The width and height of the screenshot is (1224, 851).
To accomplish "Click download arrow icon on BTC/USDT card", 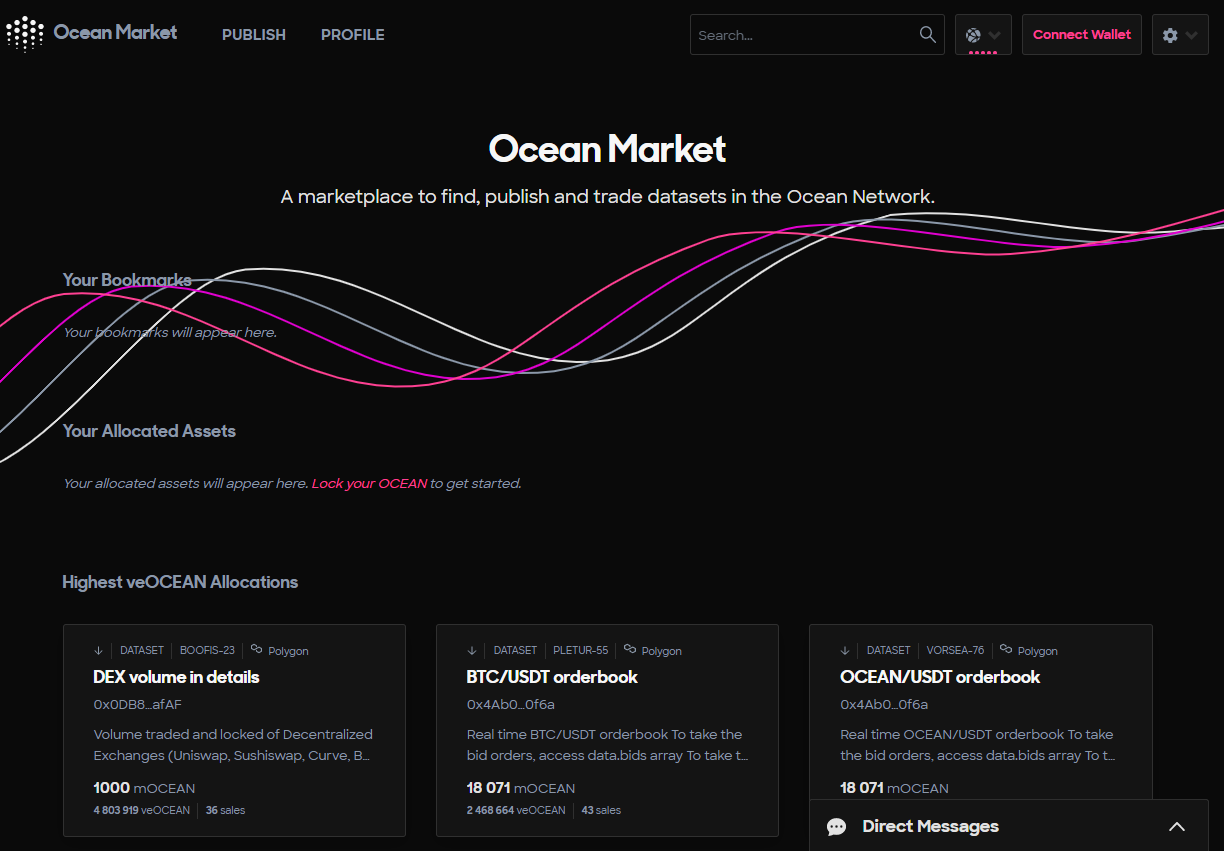I will pos(472,650).
